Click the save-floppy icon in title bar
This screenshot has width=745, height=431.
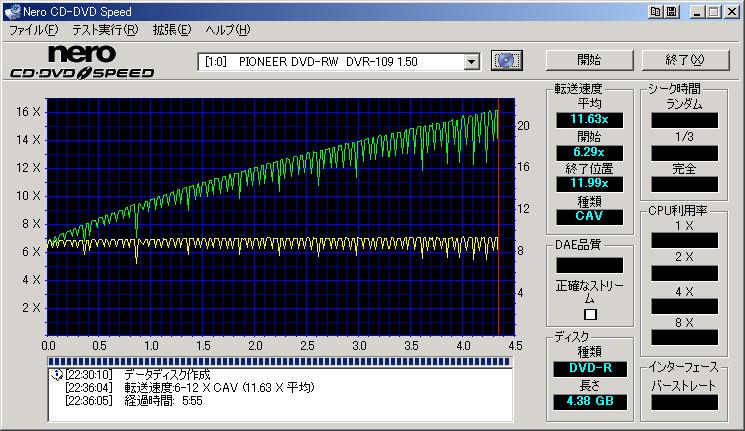(671, 11)
